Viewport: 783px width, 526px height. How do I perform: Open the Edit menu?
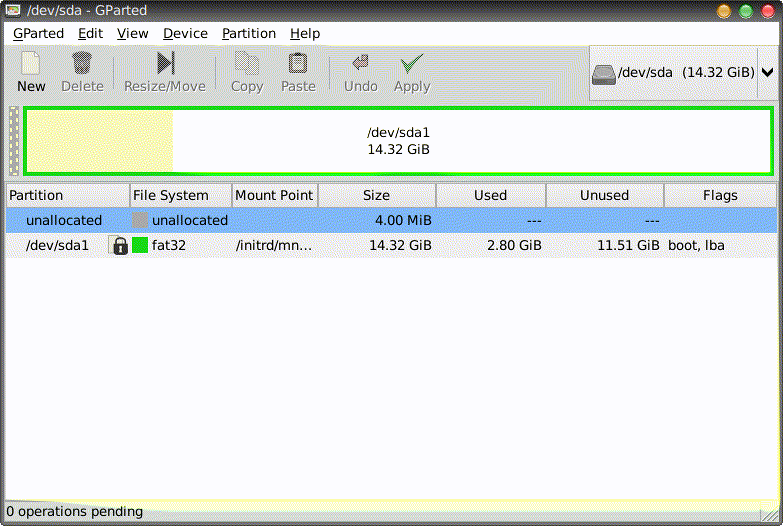tap(90, 33)
